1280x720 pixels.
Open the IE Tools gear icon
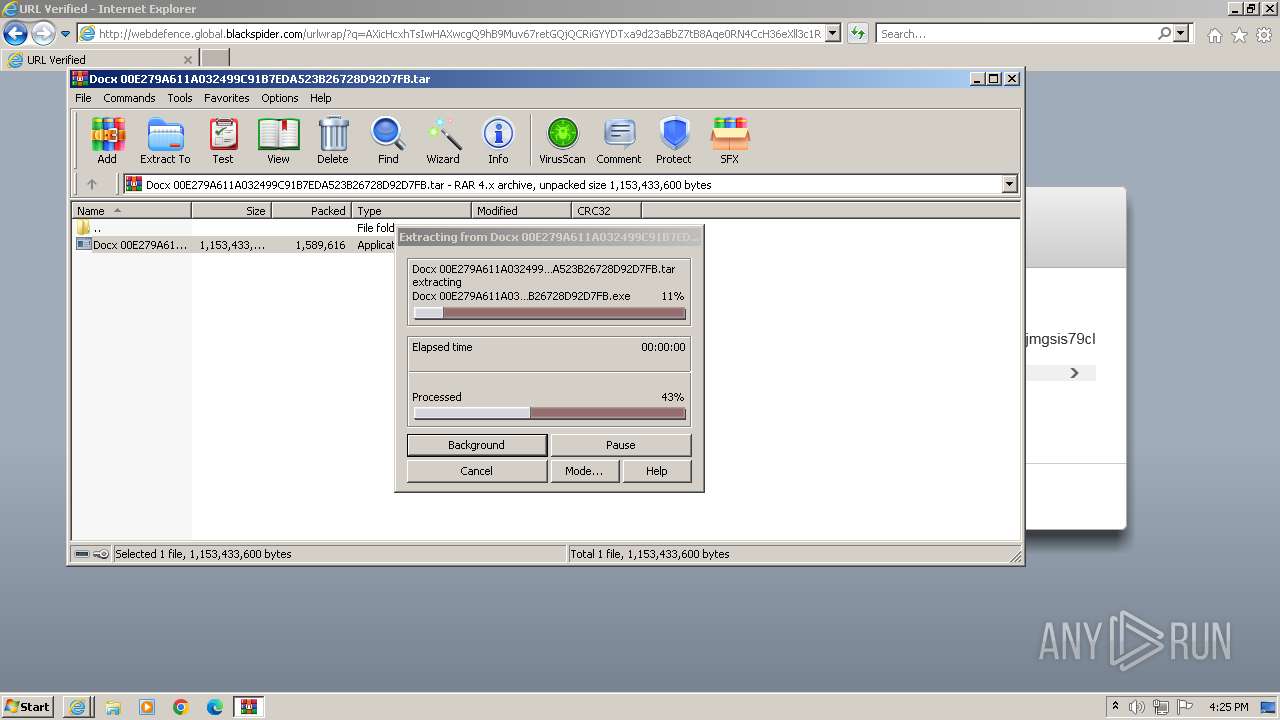click(x=1264, y=35)
